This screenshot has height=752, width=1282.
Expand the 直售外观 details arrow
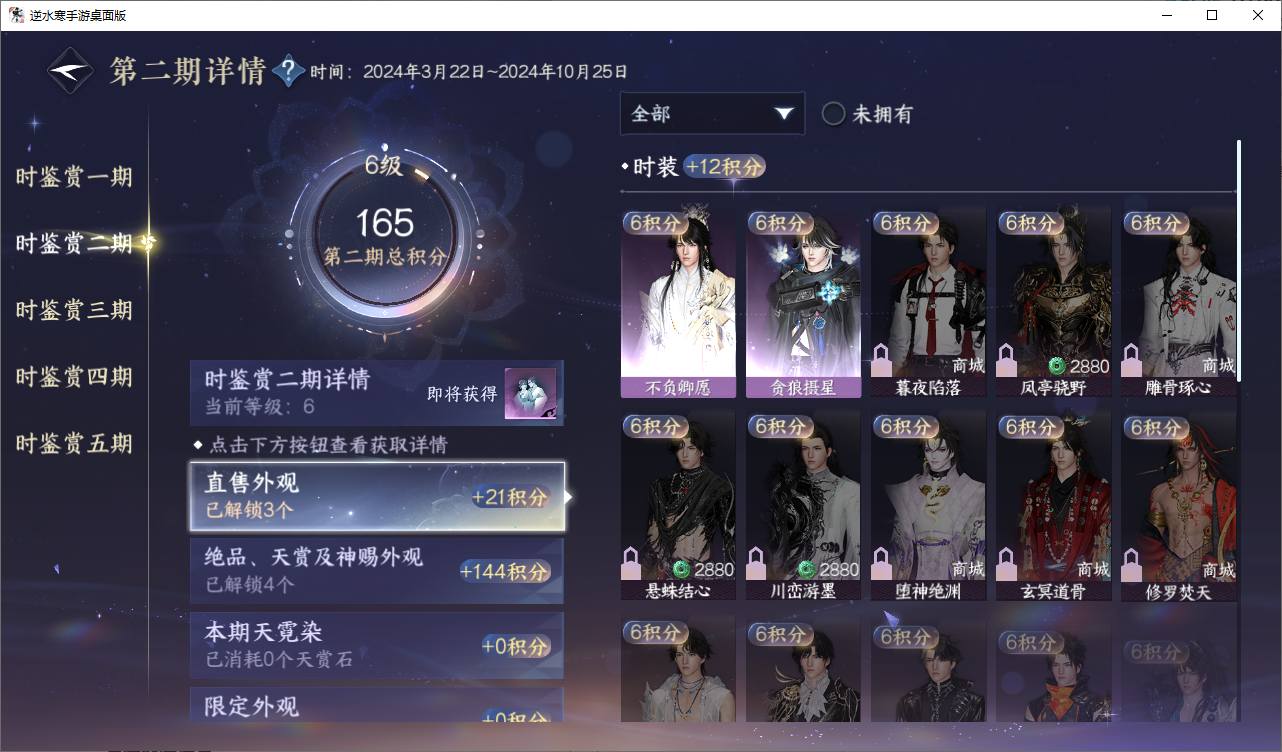[569, 496]
